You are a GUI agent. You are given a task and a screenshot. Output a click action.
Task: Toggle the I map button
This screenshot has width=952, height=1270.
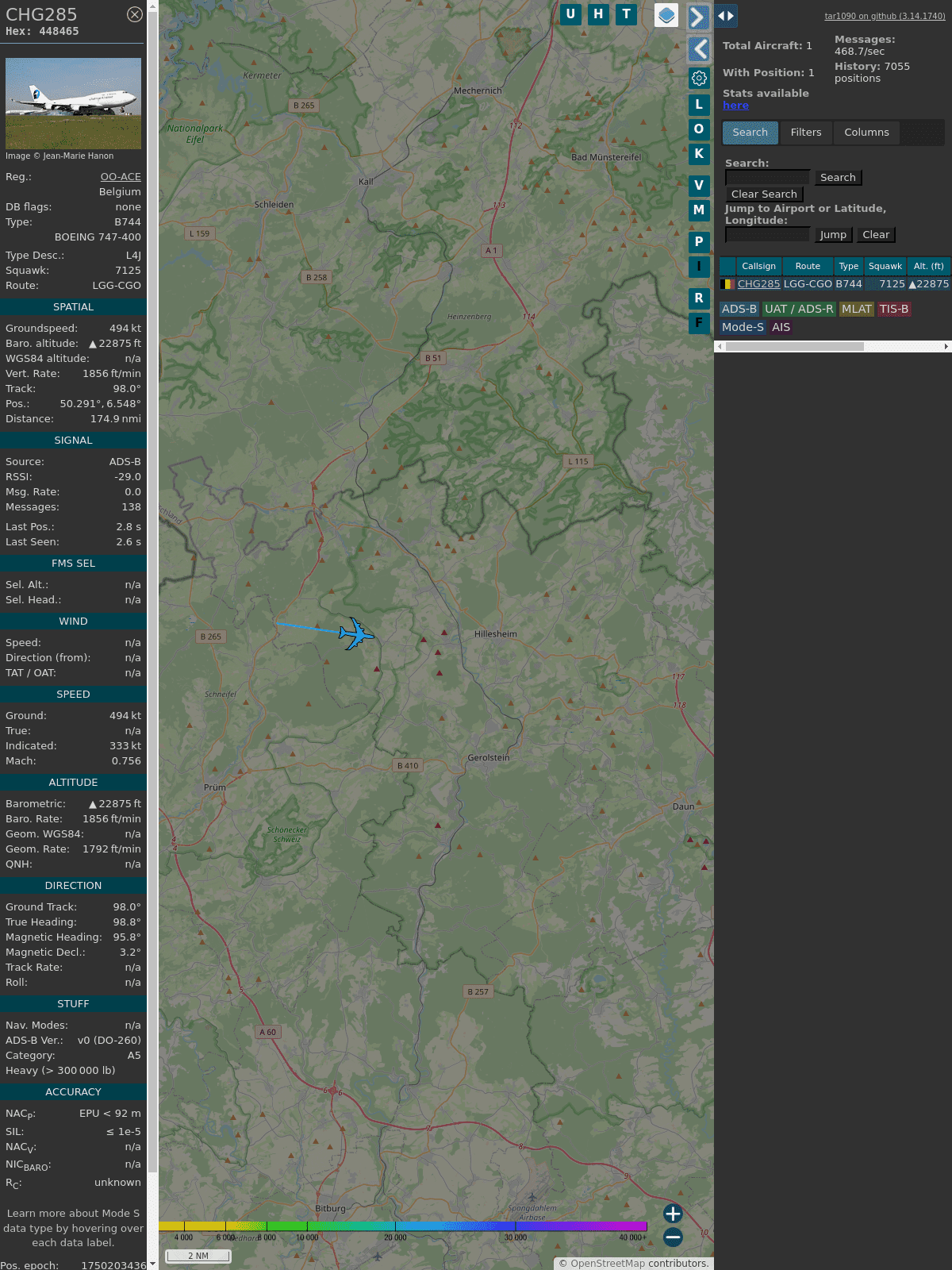[x=699, y=267]
